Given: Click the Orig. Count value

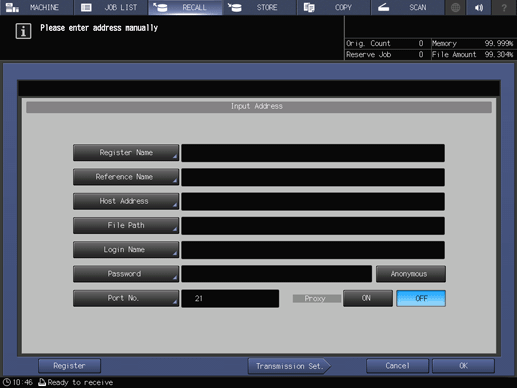Looking at the screenshot, I should point(421,43).
